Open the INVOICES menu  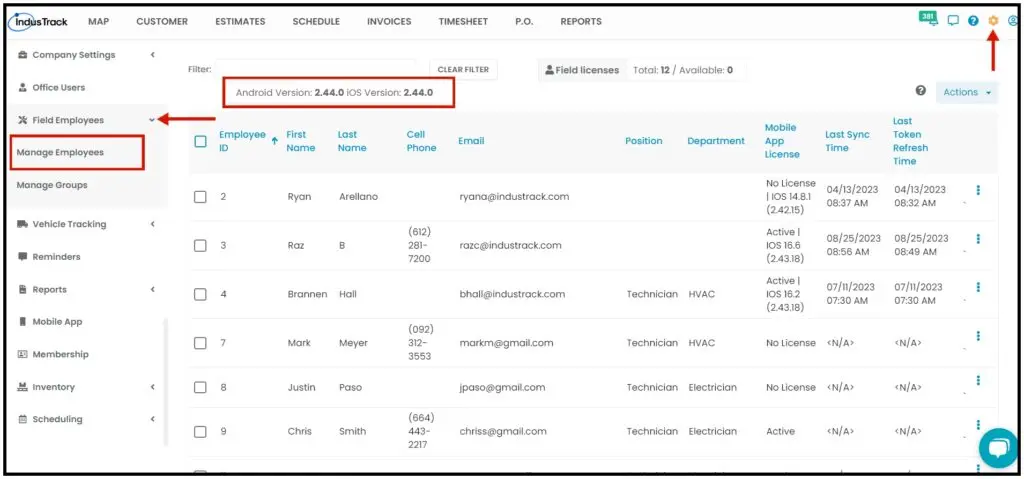pyautogui.click(x=389, y=22)
